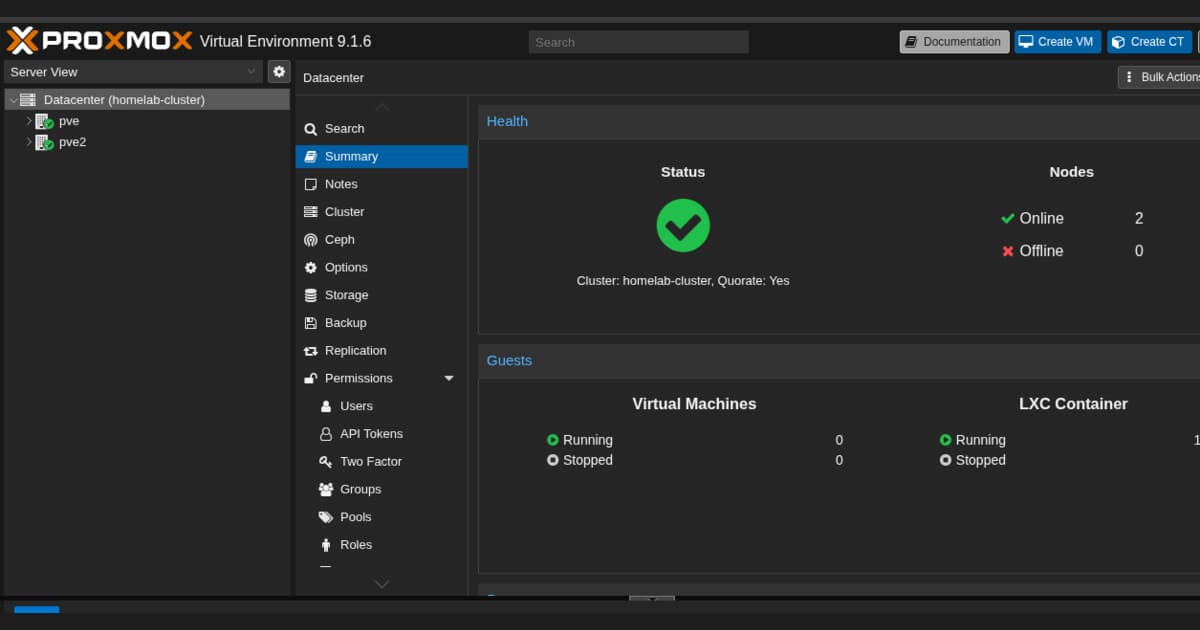Click the Ceph menu icon
This screenshot has width=1200, height=630.
(x=310, y=240)
